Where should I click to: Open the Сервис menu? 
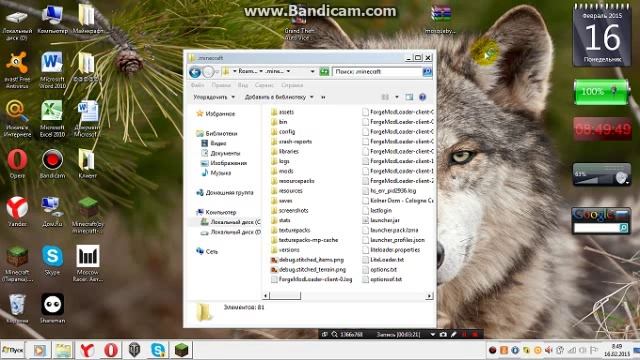[x=264, y=85]
